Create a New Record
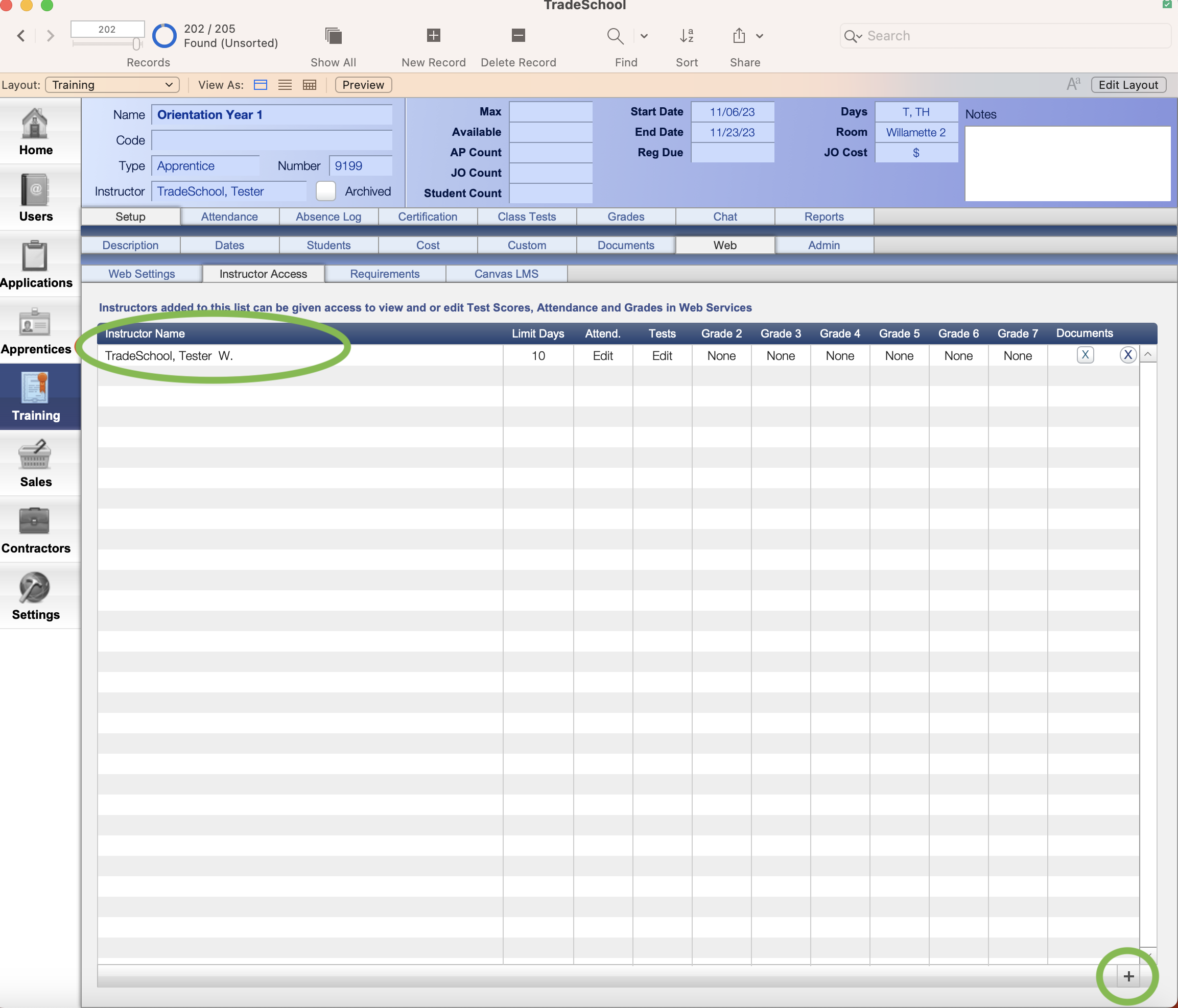The image size is (1178, 1008). (x=433, y=35)
